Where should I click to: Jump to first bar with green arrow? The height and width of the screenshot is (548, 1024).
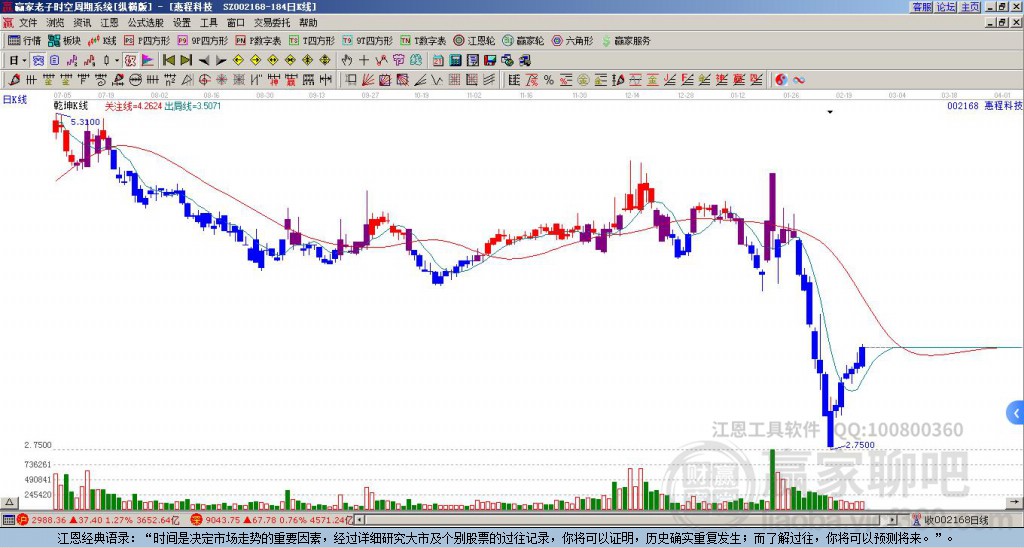(168, 61)
